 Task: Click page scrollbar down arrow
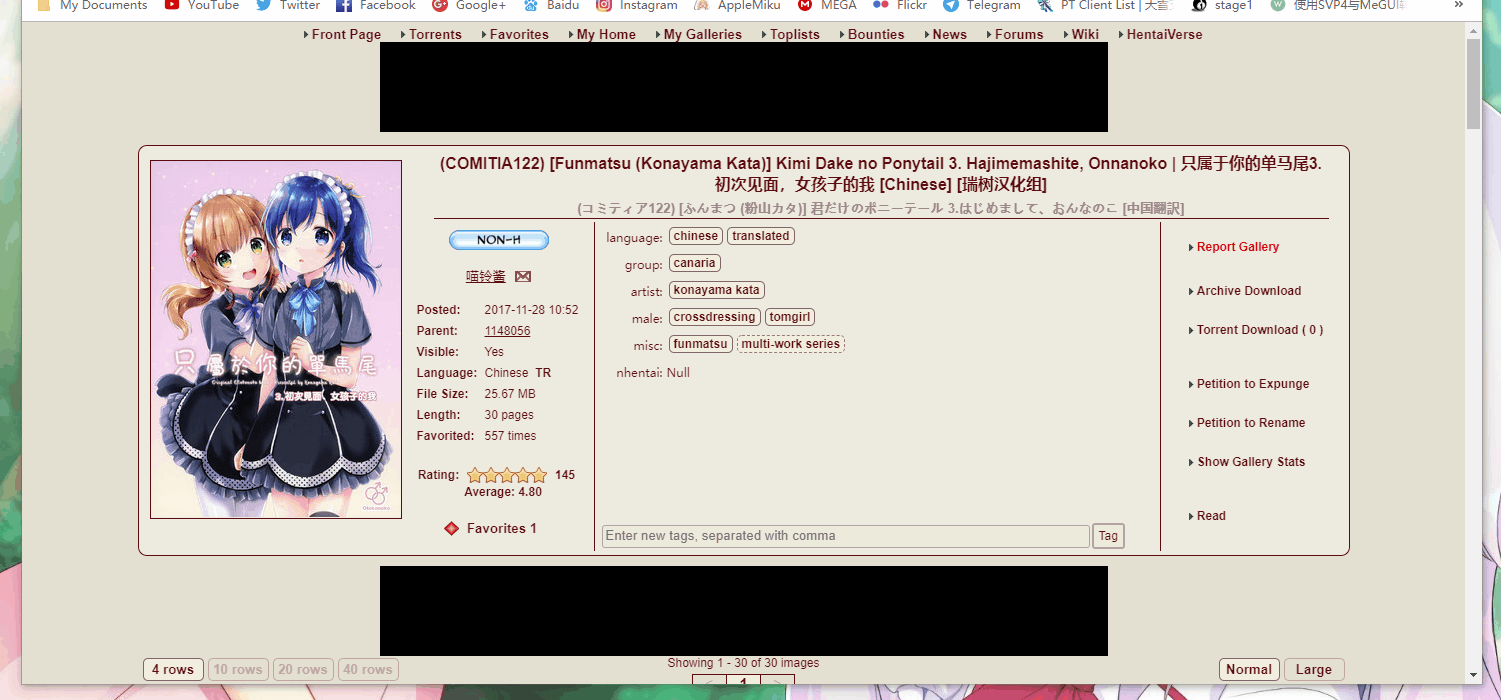tap(1473, 675)
